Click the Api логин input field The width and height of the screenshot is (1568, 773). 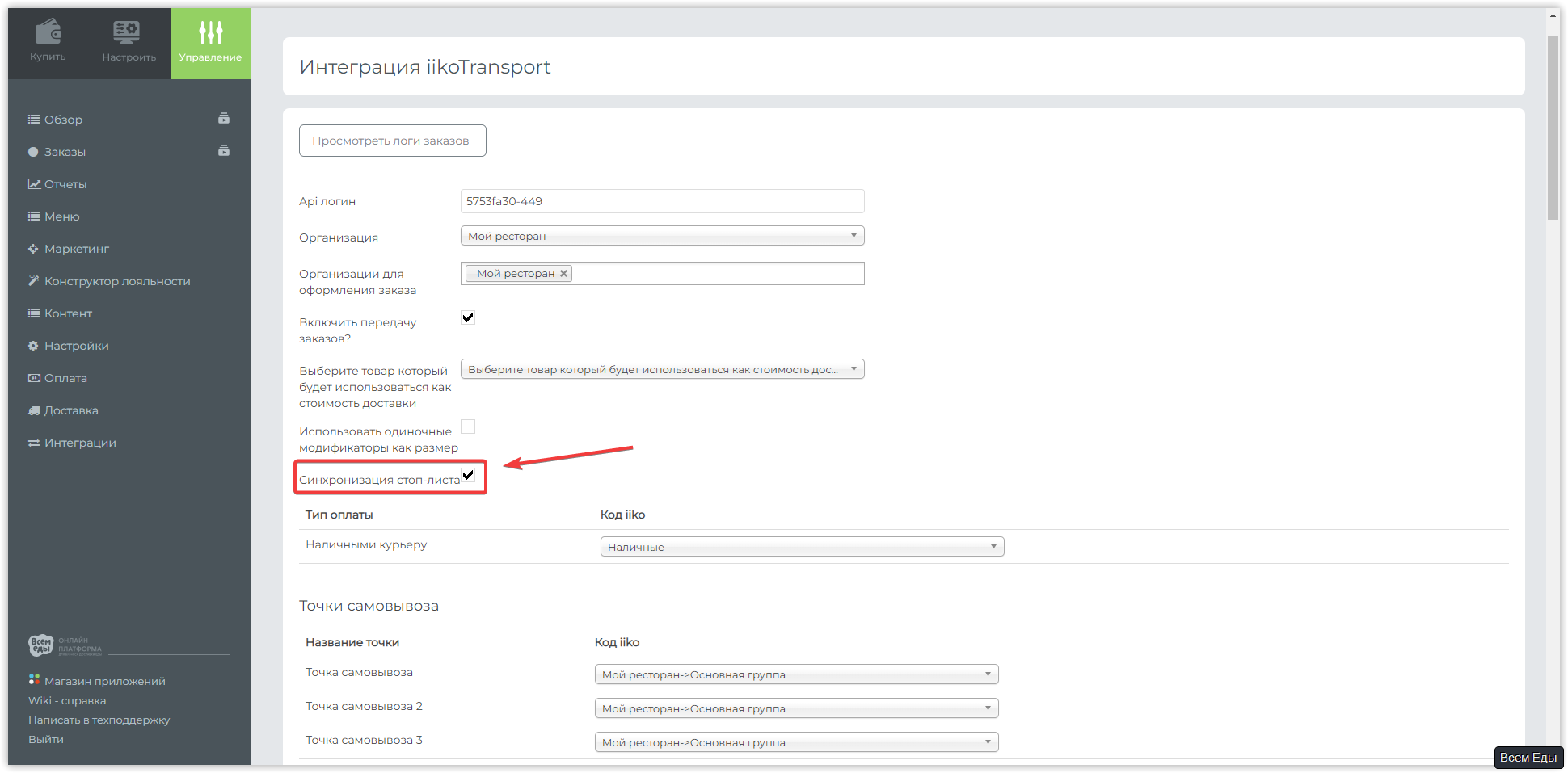pyautogui.click(x=662, y=201)
